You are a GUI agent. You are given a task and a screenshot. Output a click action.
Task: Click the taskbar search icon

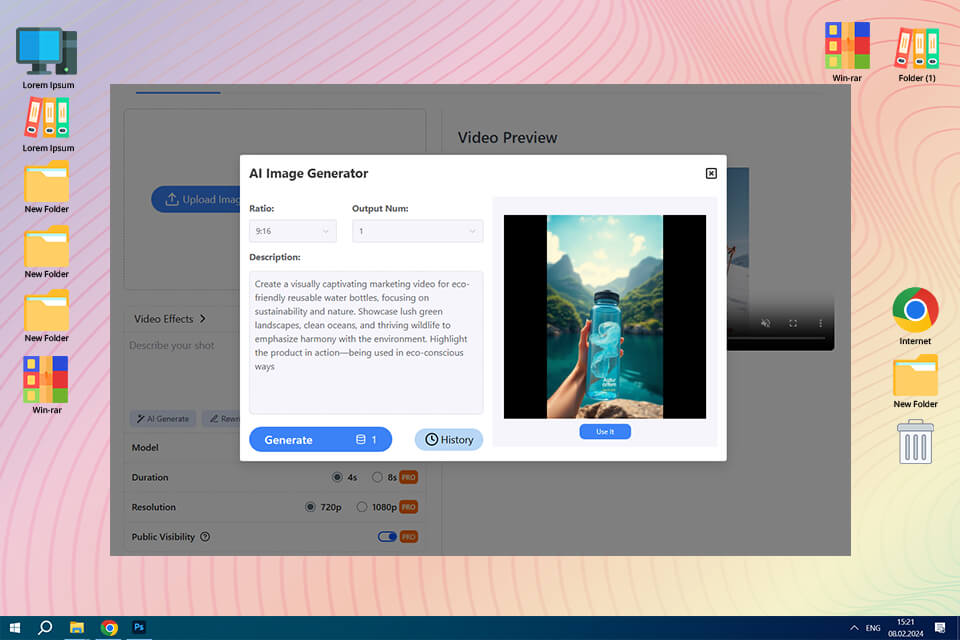(x=45, y=627)
